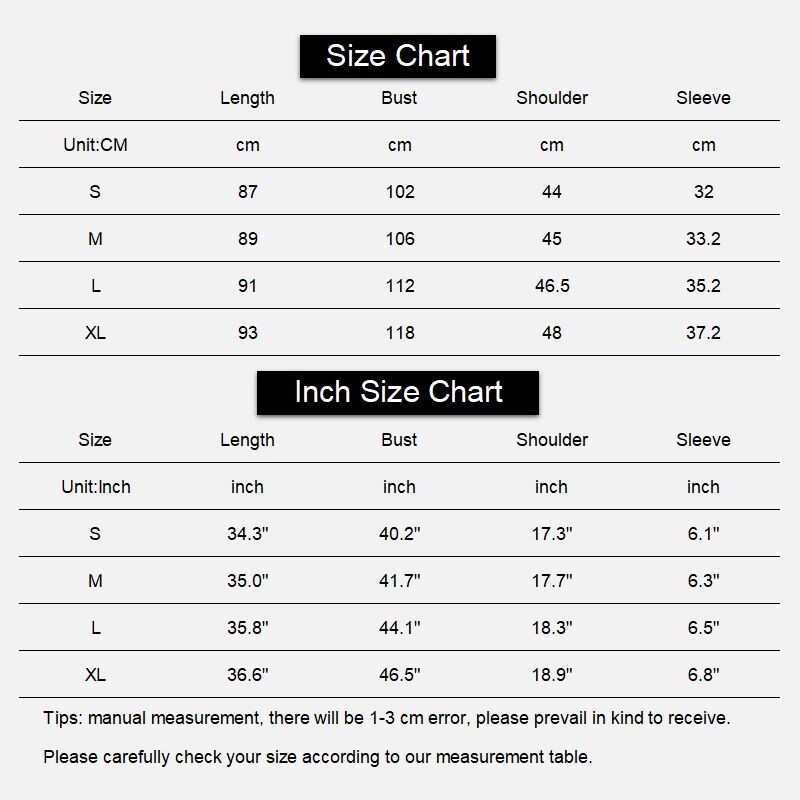Click the "Inch Size Chart" title banner
This screenshot has width=800, height=800.
tap(398, 392)
